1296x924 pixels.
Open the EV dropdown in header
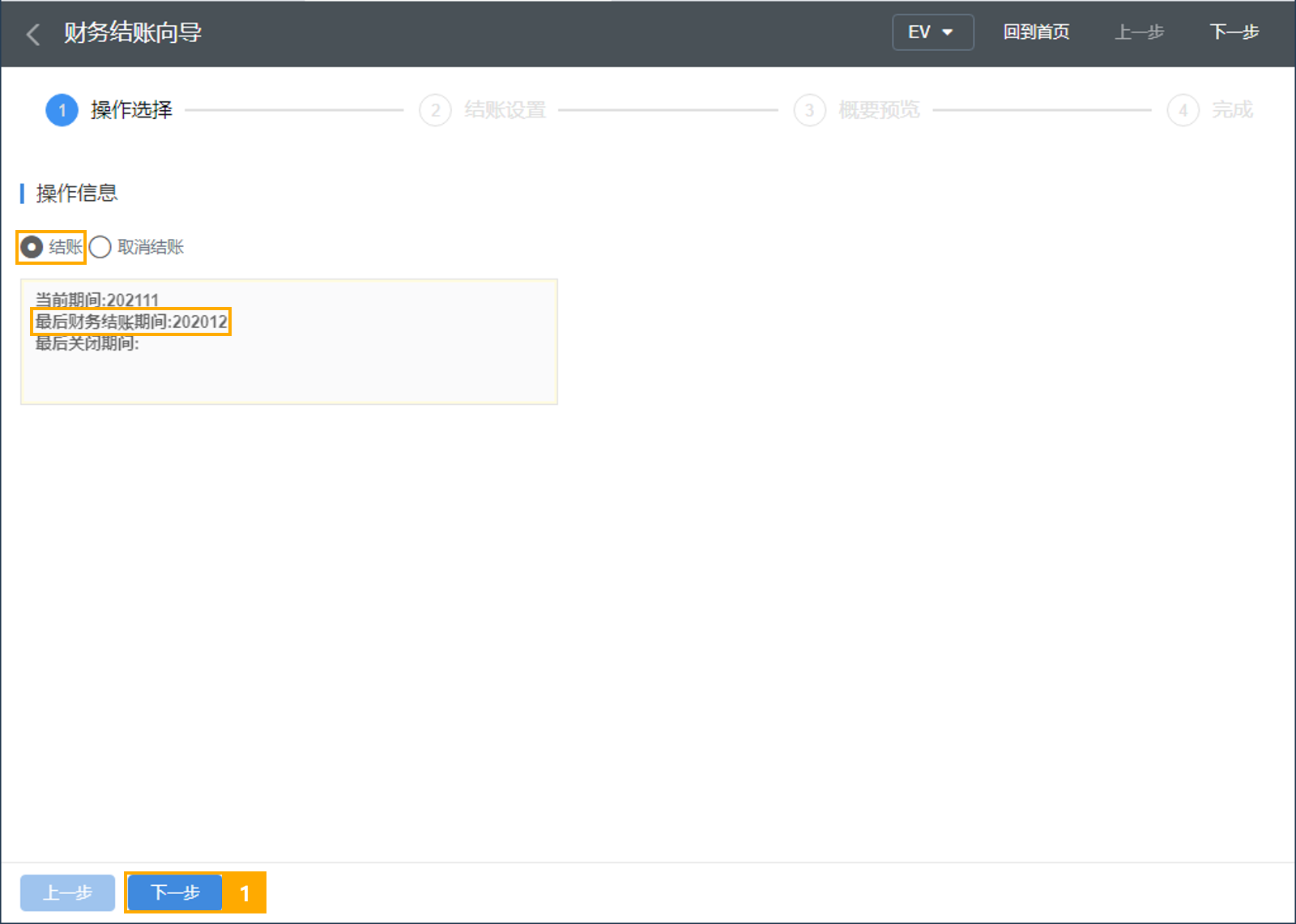(932, 32)
